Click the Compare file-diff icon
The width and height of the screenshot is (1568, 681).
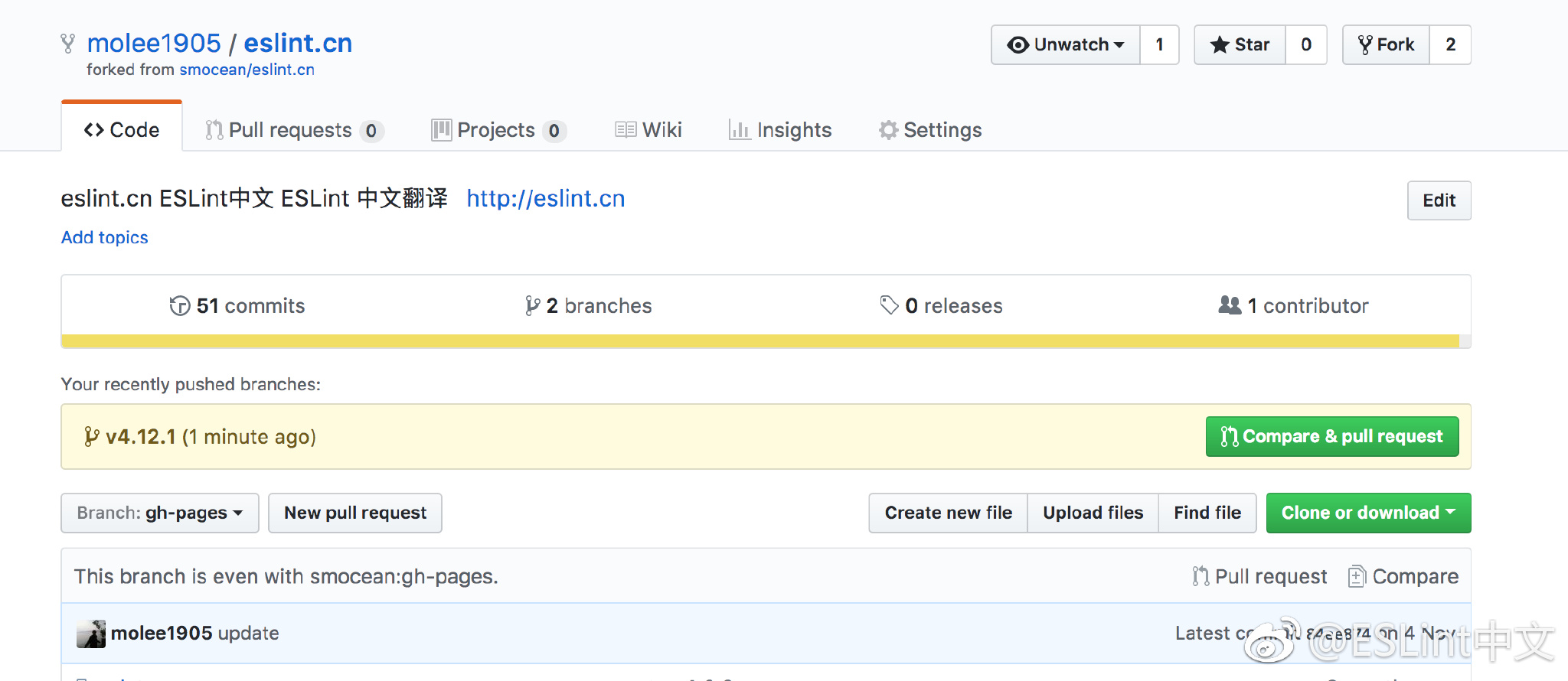point(1356,576)
